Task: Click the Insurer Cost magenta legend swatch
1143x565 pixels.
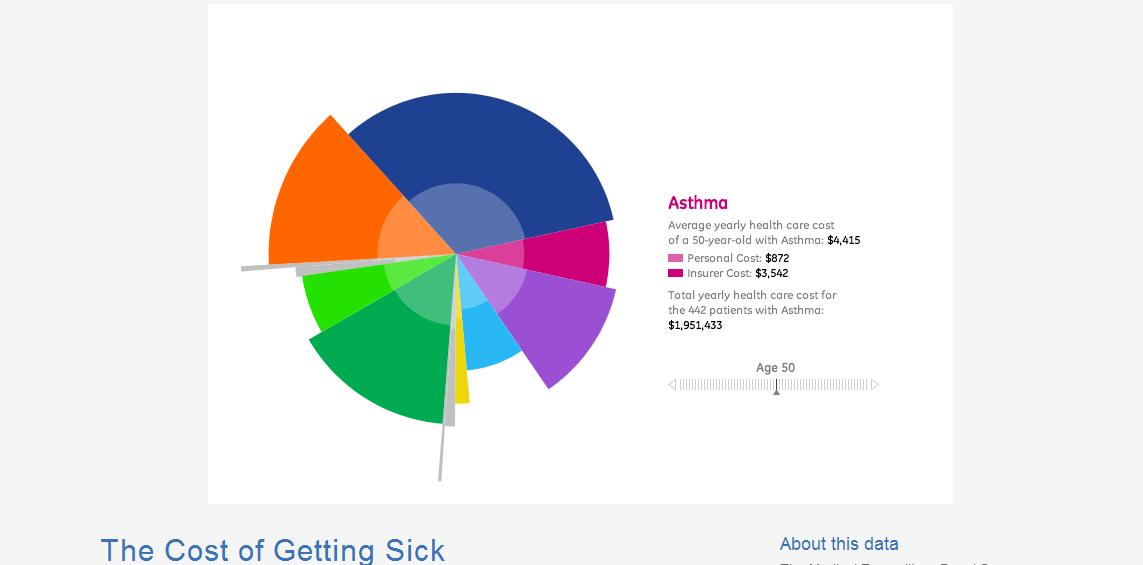Action: [676, 273]
